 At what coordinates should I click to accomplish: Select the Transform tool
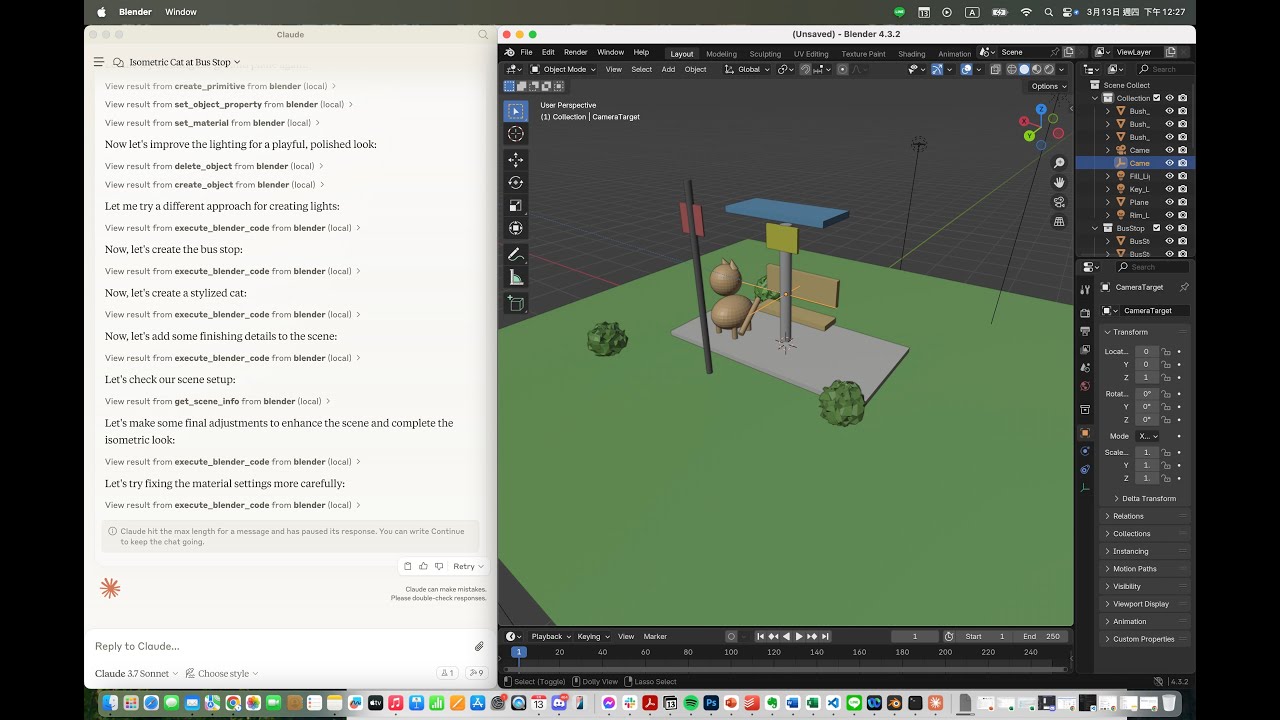click(516, 228)
